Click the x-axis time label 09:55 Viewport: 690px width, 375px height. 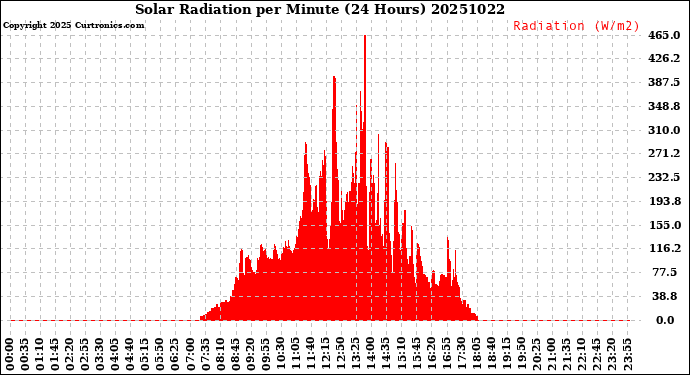[x=266, y=355]
